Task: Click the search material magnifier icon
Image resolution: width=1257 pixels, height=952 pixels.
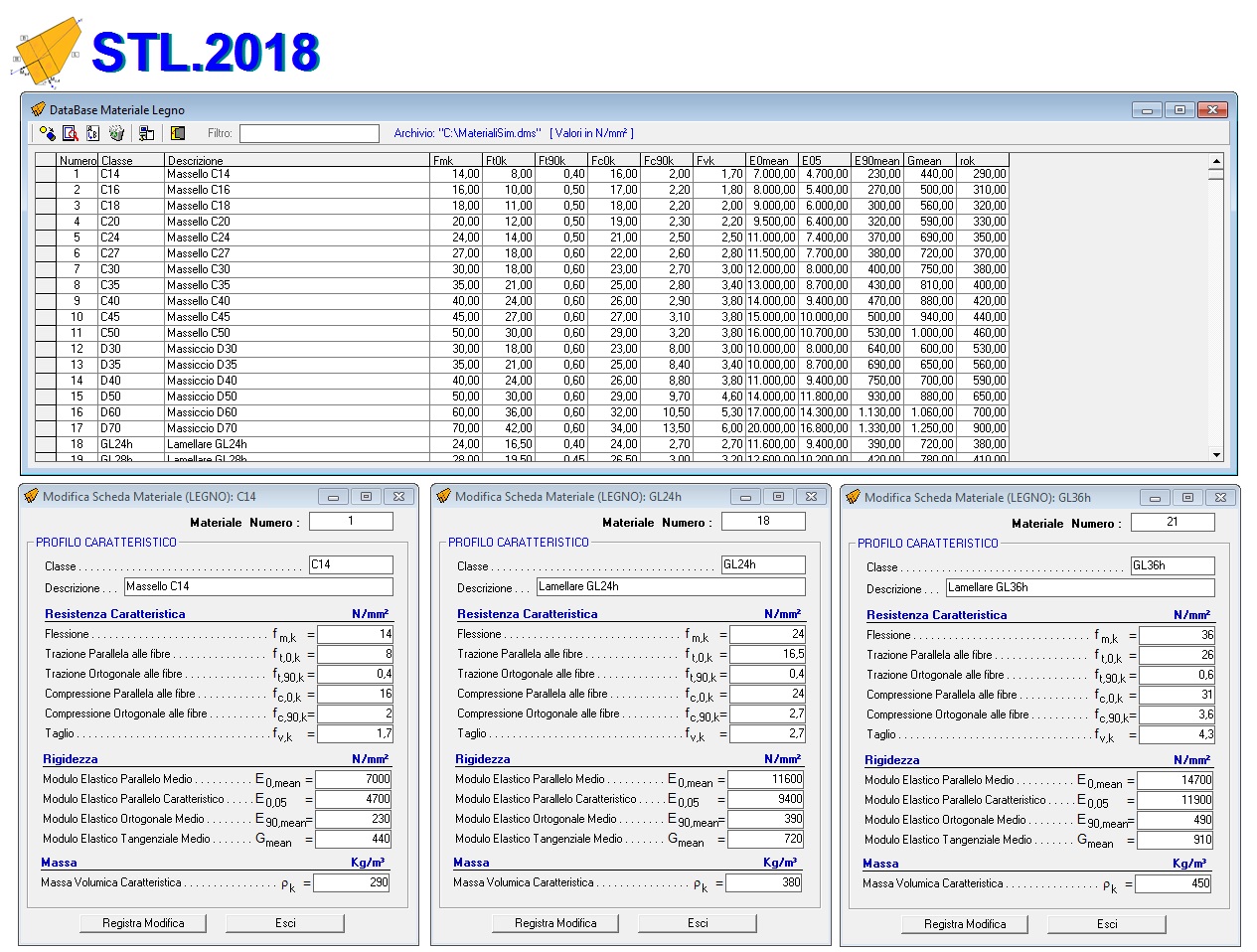Action: pos(71,133)
